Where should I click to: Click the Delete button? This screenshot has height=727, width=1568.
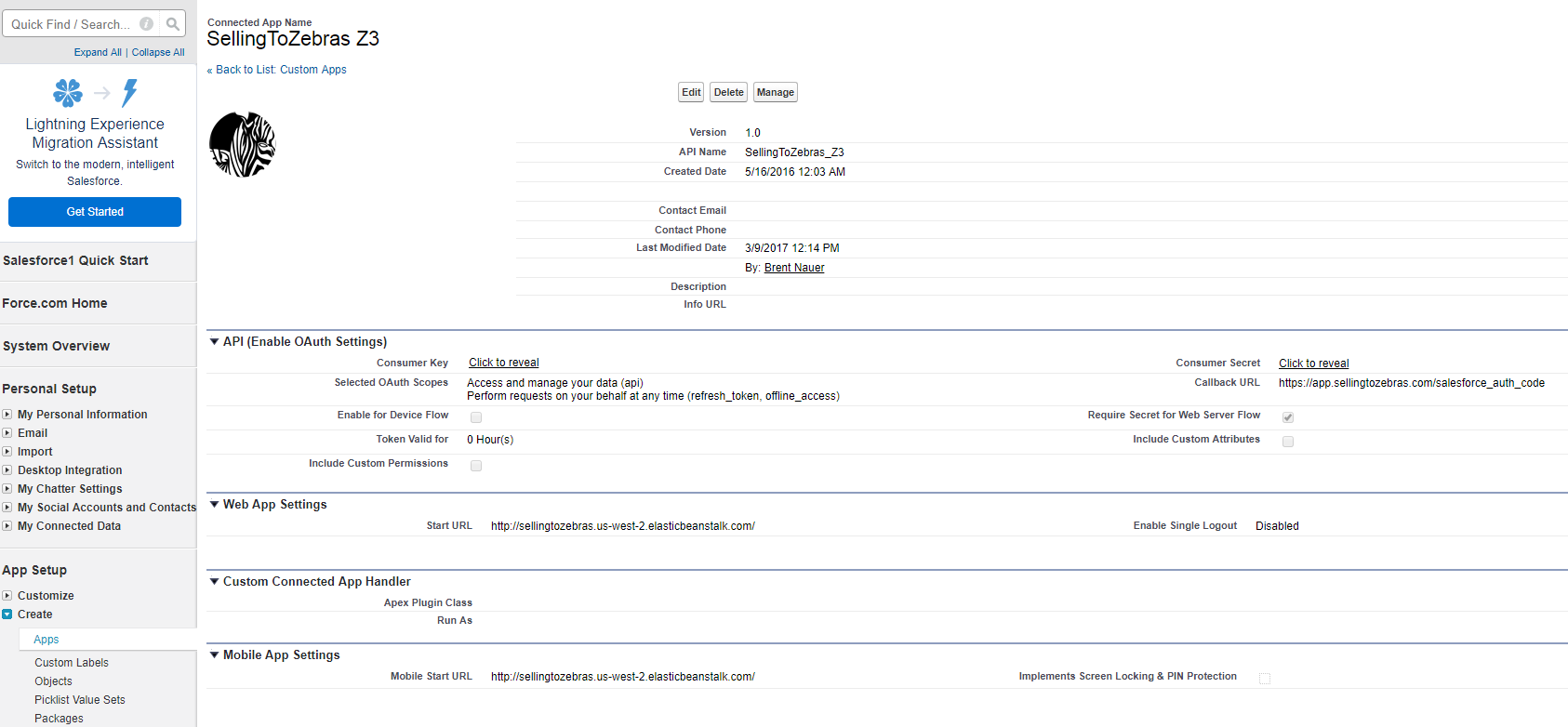coord(728,92)
